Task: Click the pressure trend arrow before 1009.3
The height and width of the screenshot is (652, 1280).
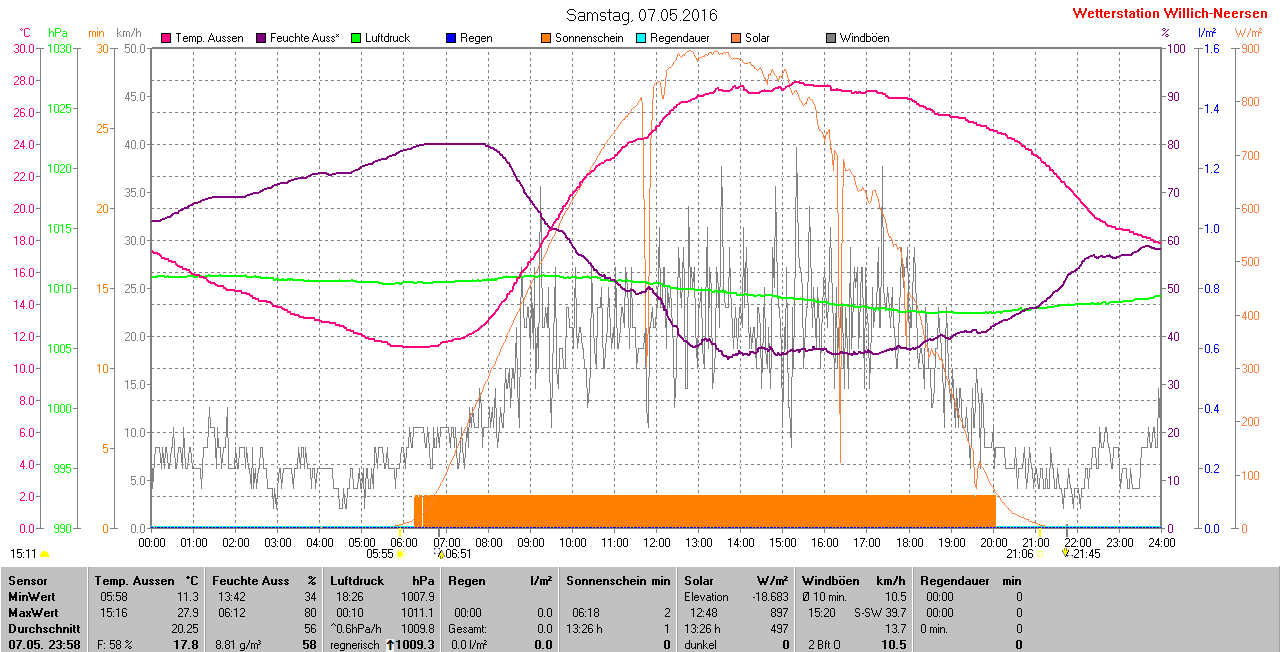Action: click(390, 645)
